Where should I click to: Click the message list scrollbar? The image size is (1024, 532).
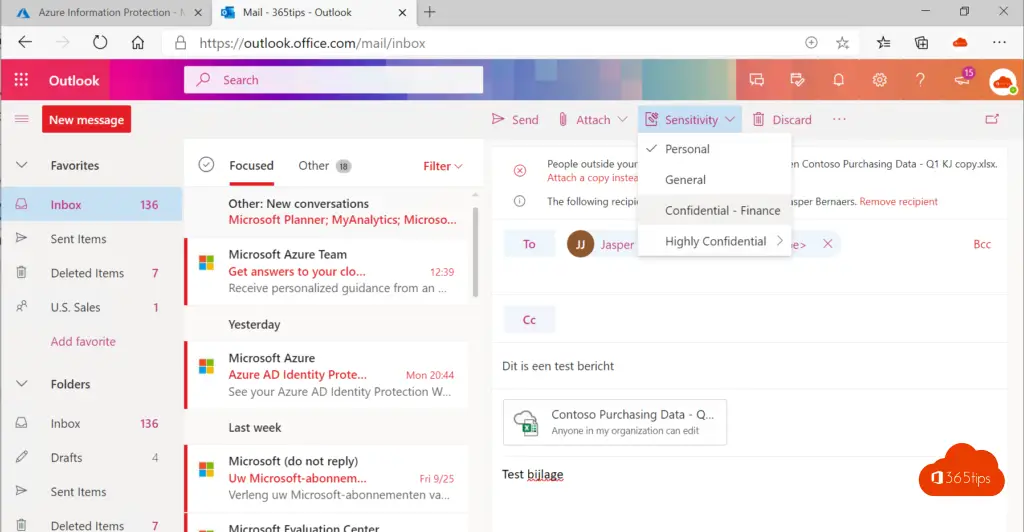pyautogui.click(x=475, y=251)
